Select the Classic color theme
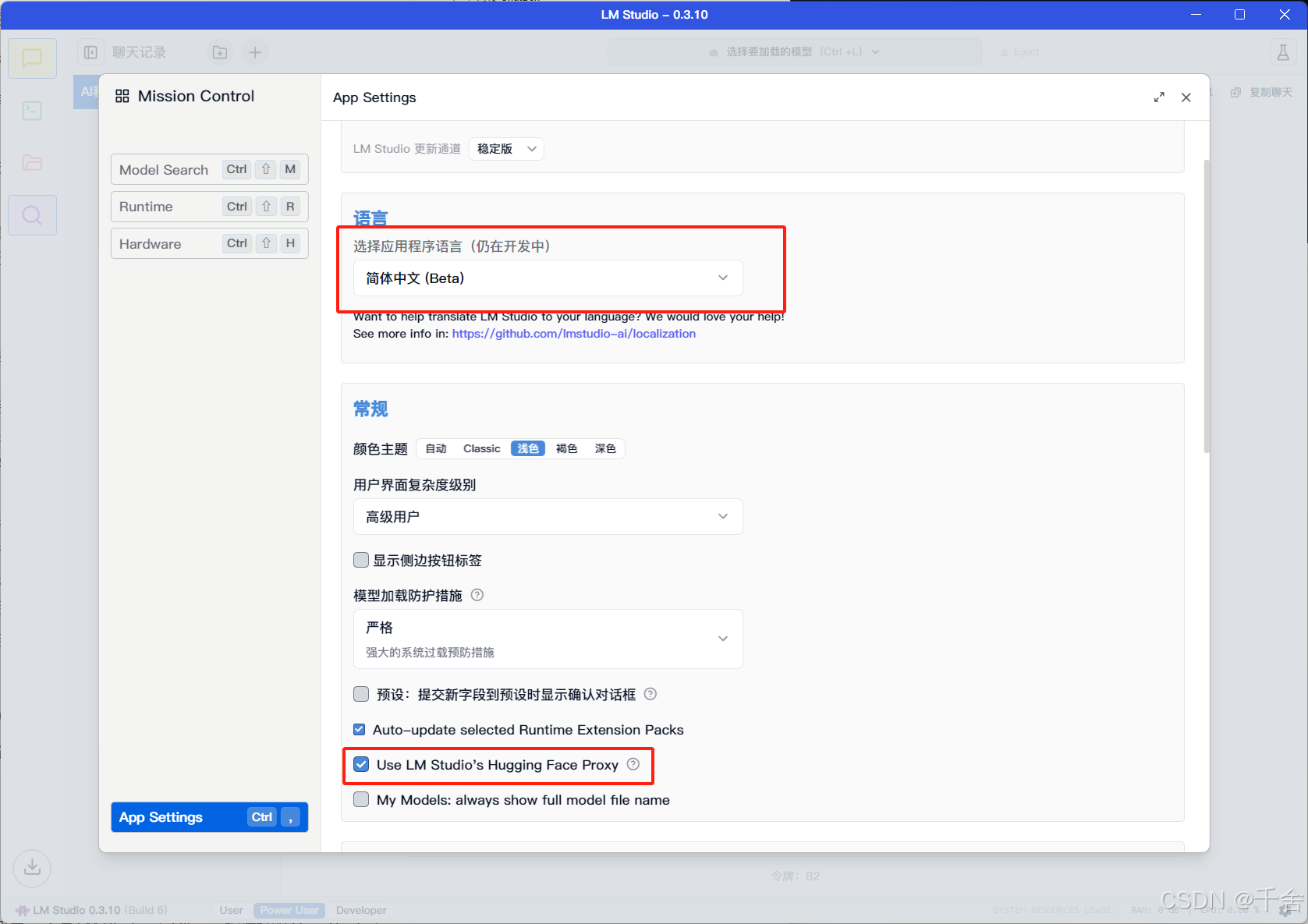Viewport: 1308px width, 924px height. coord(482,448)
